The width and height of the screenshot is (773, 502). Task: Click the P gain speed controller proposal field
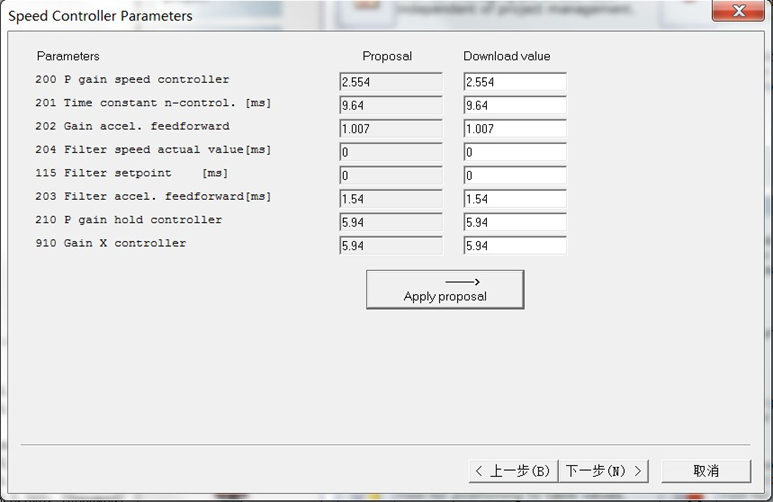click(x=391, y=82)
